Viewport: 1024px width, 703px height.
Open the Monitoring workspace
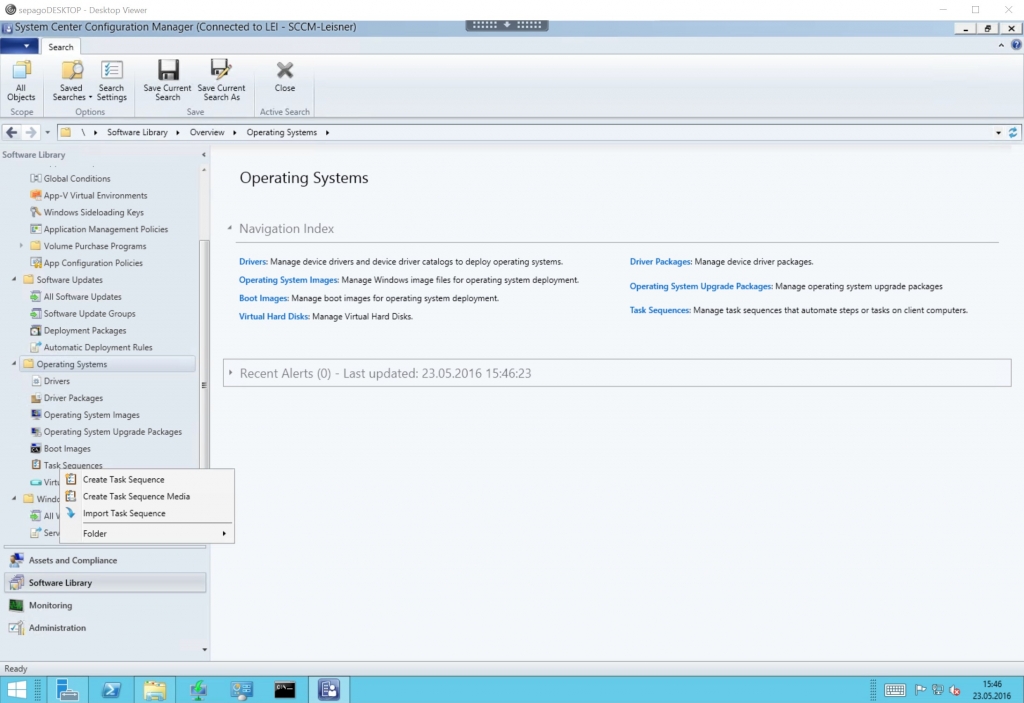105,606
